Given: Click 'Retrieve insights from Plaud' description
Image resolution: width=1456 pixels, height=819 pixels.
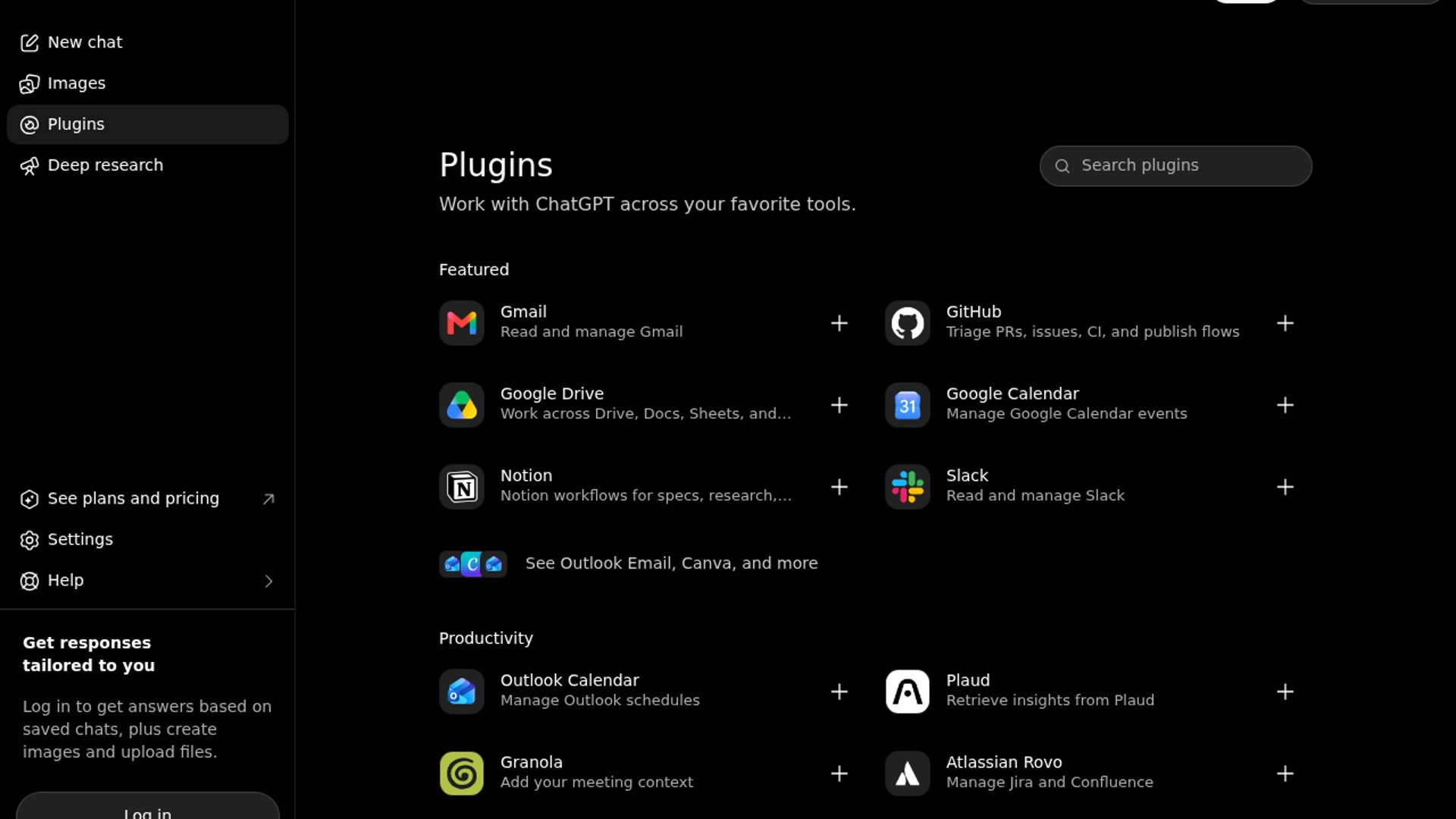Looking at the screenshot, I should coord(1050,701).
